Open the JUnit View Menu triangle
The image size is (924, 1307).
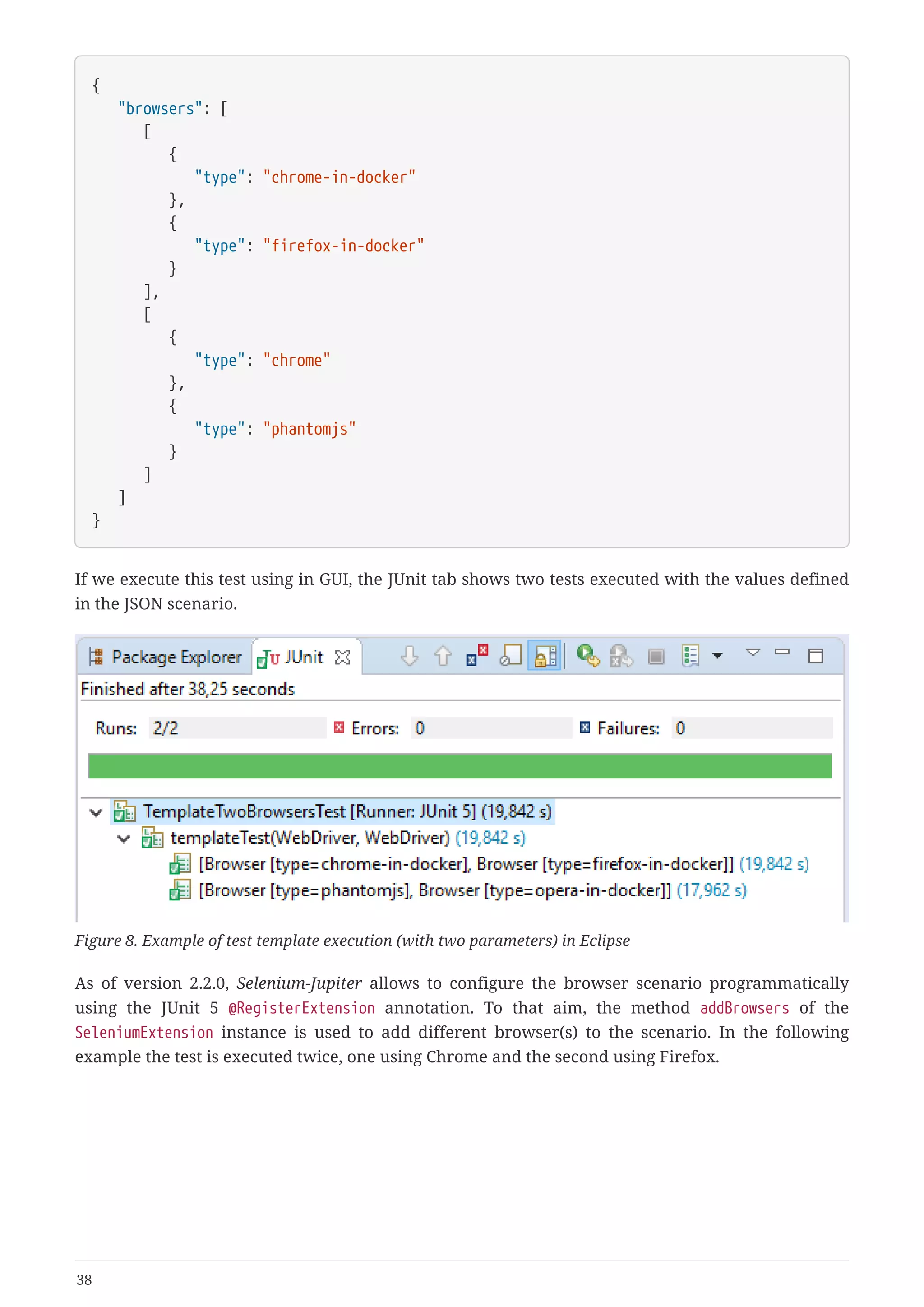pos(753,652)
